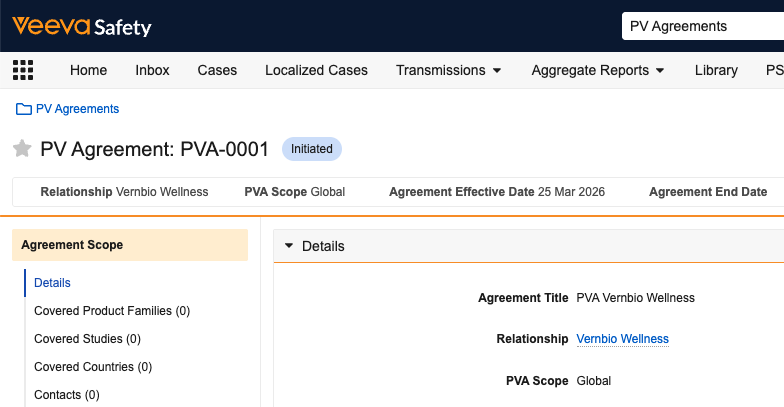Screen dimensions: 784x407
Task: Click header PVA Scope Global text
Action: [x=294, y=192]
